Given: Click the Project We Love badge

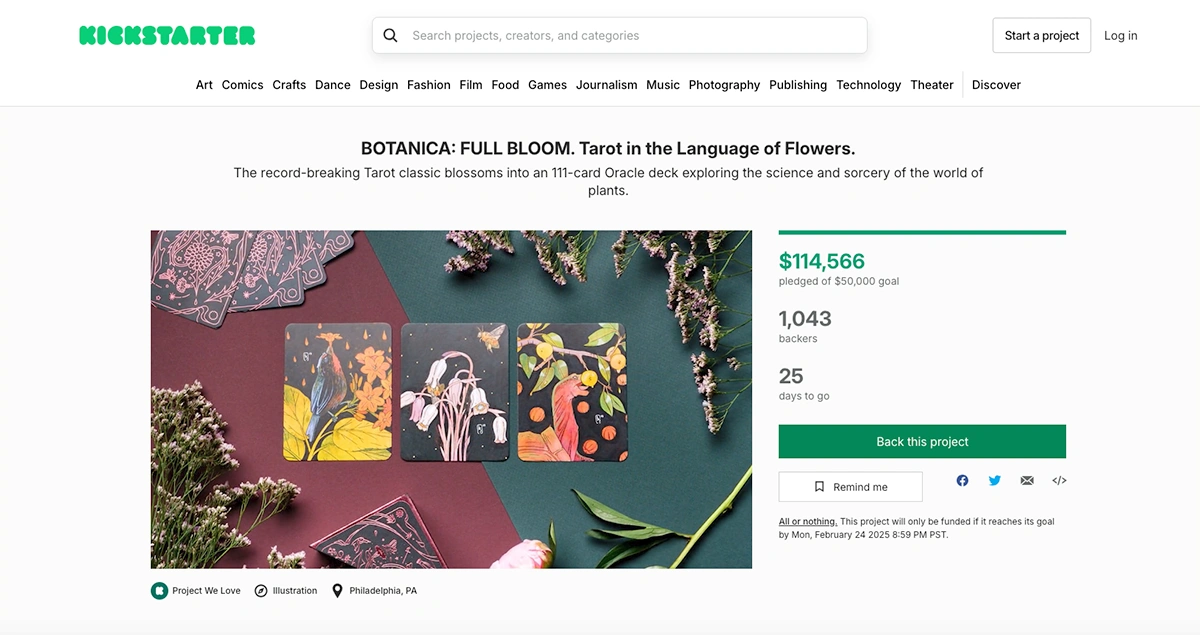Looking at the screenshot, I should tap(196, 591).
